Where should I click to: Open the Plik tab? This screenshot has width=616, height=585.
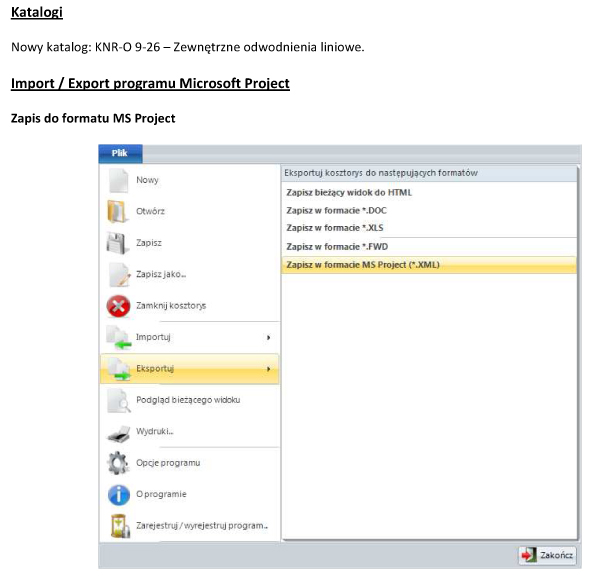coord(120,154)
